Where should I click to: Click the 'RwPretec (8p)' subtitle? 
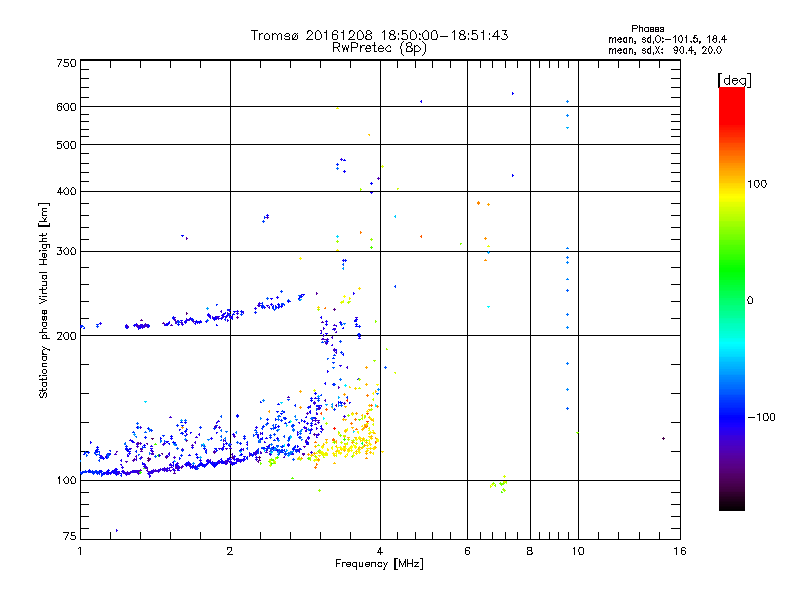click(379, 48)
